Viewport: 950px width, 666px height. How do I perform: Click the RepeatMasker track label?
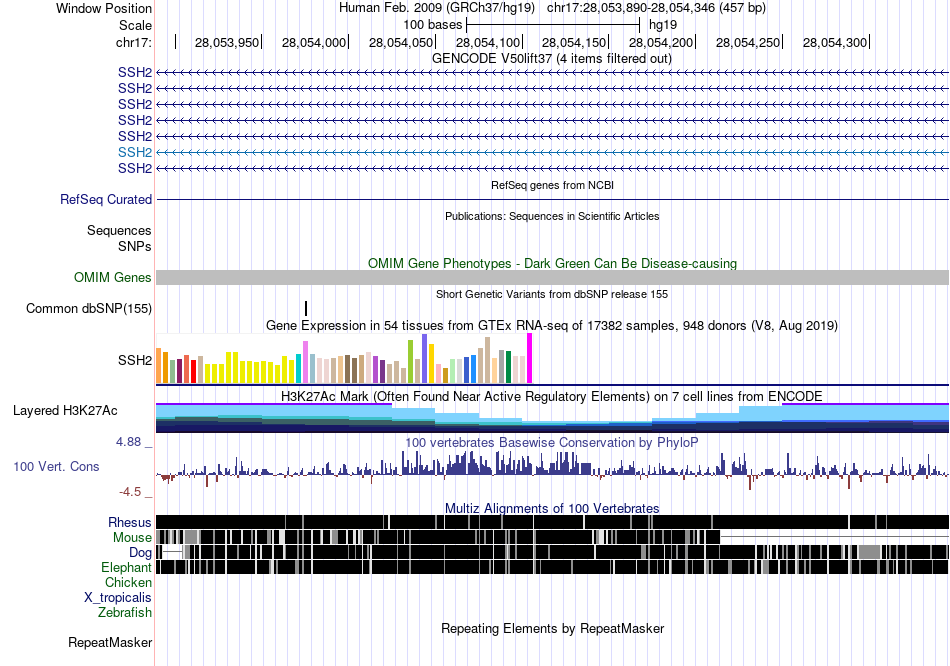click(110, 642)
